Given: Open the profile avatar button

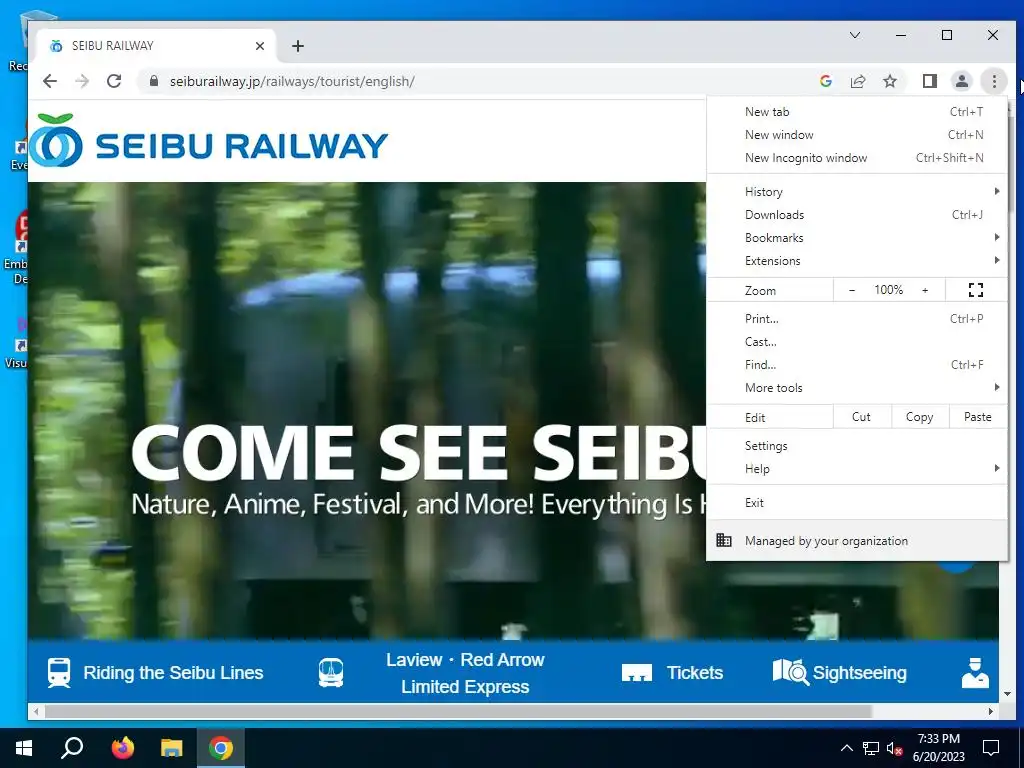Looking at the screenshot, I should pos(961,81).
